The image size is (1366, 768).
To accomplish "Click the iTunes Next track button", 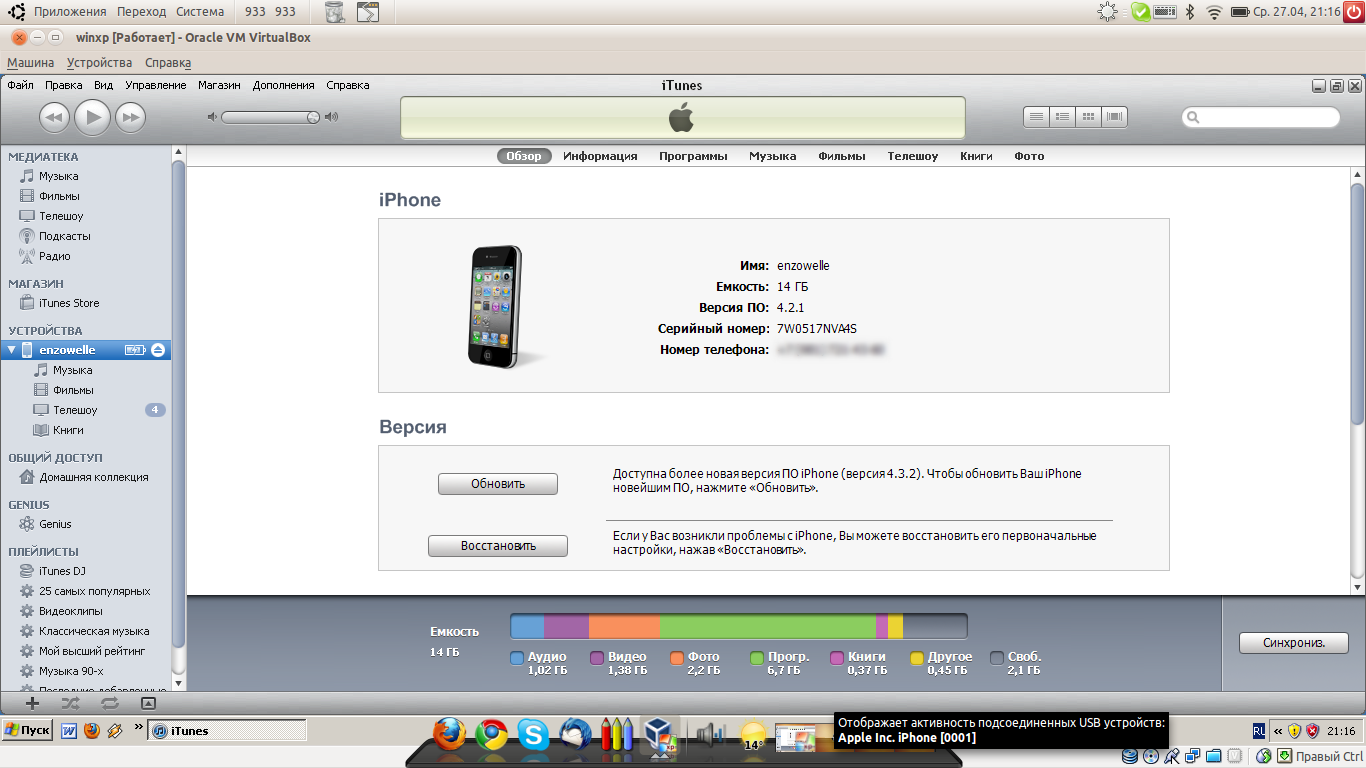I will (130, 118).
